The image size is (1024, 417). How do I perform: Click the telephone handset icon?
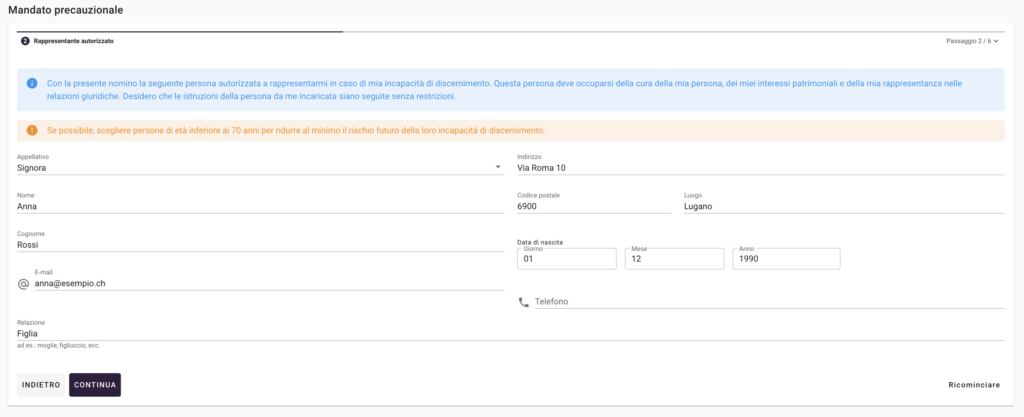coord(523,302)
